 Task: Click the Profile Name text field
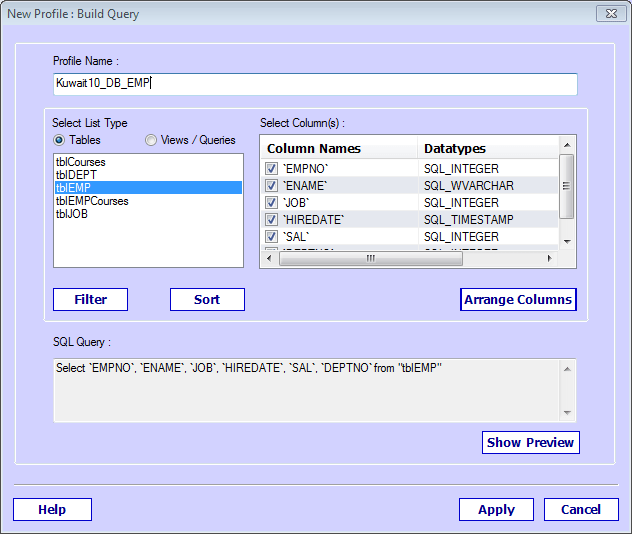click(x=315, y=84)
